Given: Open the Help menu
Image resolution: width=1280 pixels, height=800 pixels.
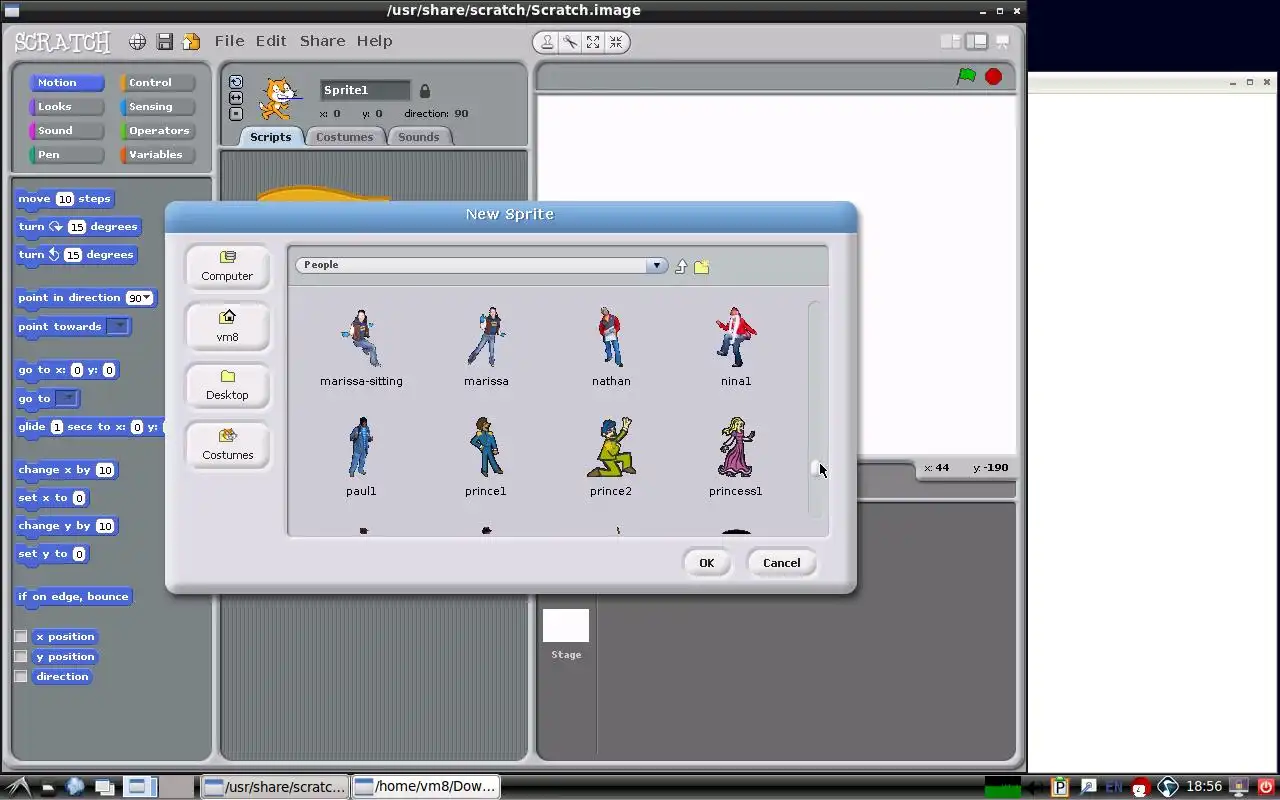Looking at the screenshot, I should (374, 41).
